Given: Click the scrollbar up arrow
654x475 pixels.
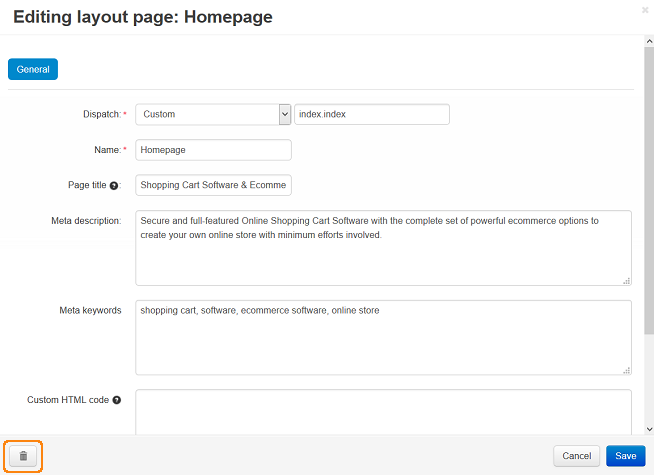Looking at the screenshot, I should pyautogui.click(x=649, y=41).
